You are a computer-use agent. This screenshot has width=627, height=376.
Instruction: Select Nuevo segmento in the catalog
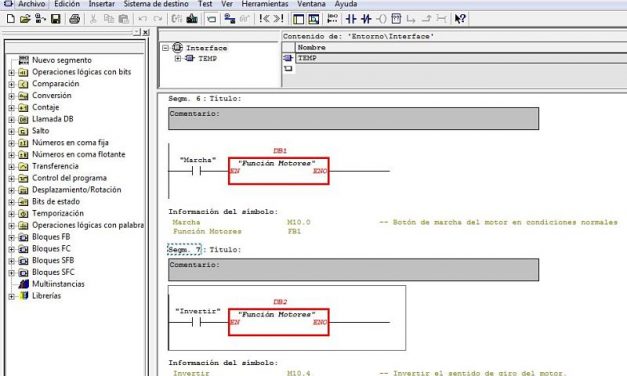[x=62, y=60]
